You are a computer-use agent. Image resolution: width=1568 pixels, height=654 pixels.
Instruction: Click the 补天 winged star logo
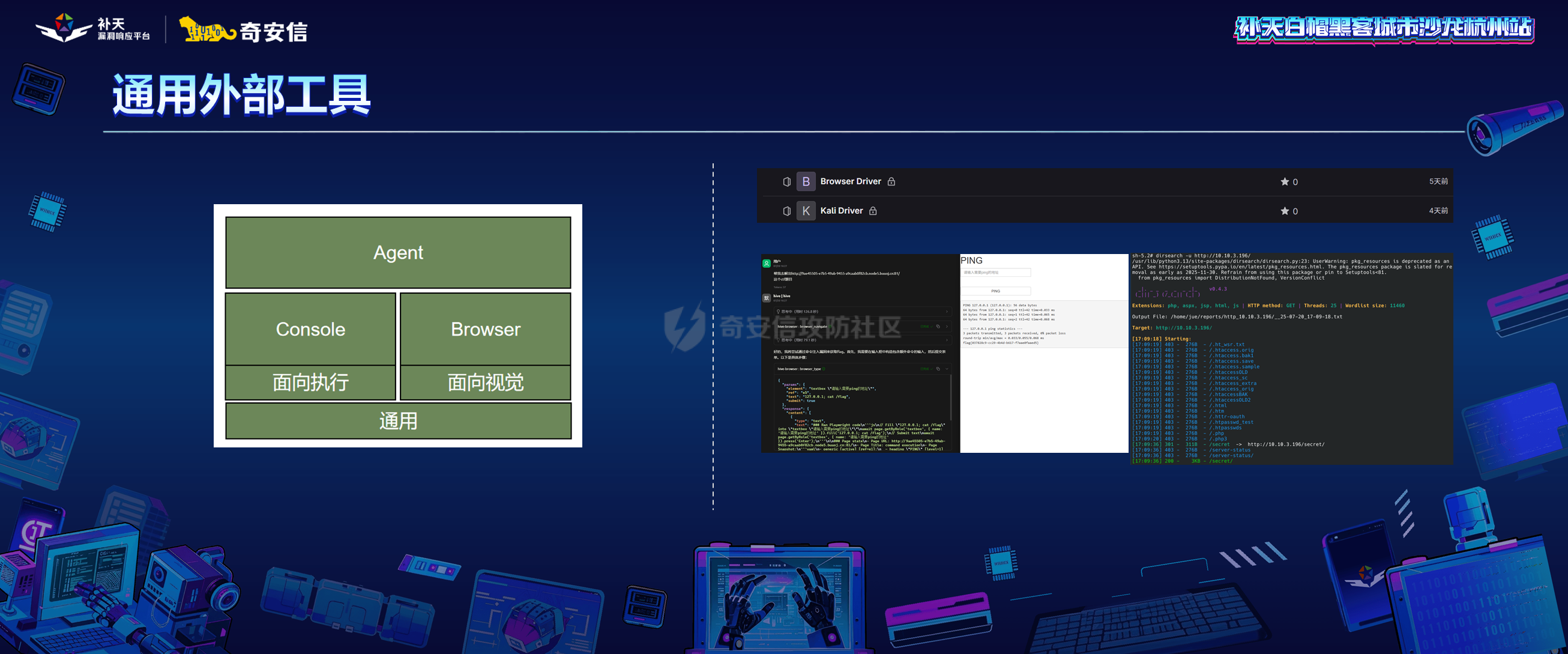tap(64, 28)
